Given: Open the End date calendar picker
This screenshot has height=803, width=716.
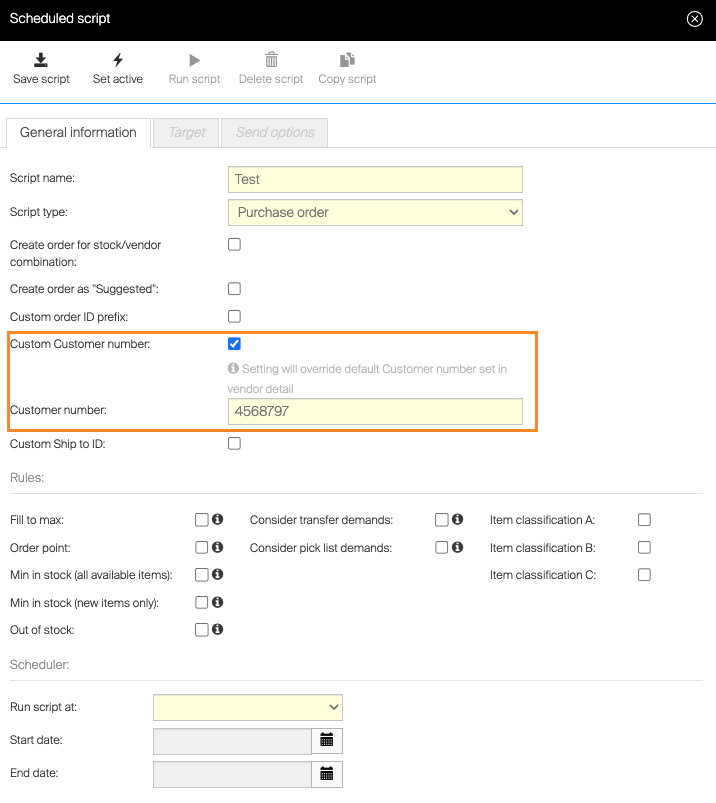Looking at the screenshot, I should pos(327,774).
